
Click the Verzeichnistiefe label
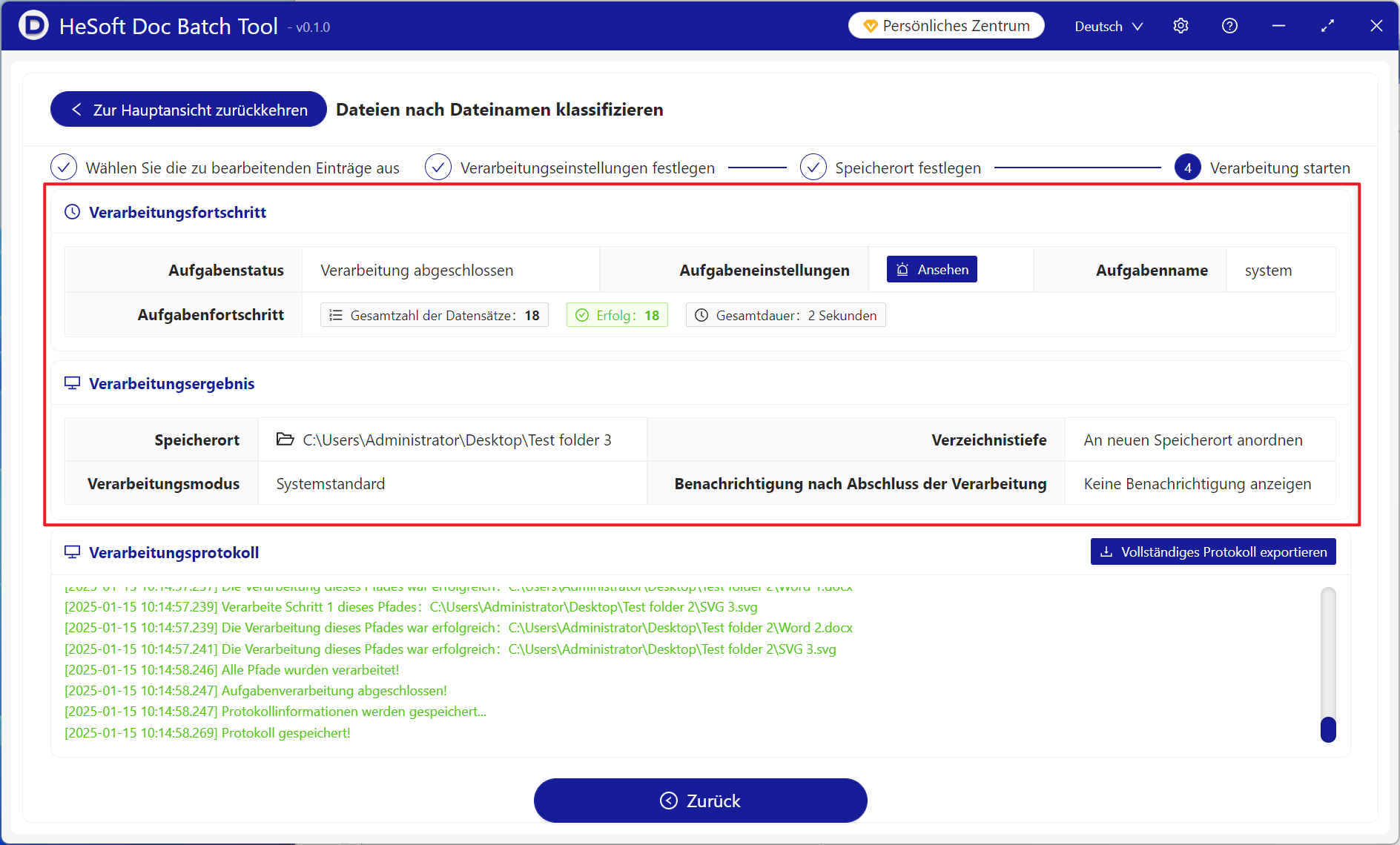(x=989, y=440)
